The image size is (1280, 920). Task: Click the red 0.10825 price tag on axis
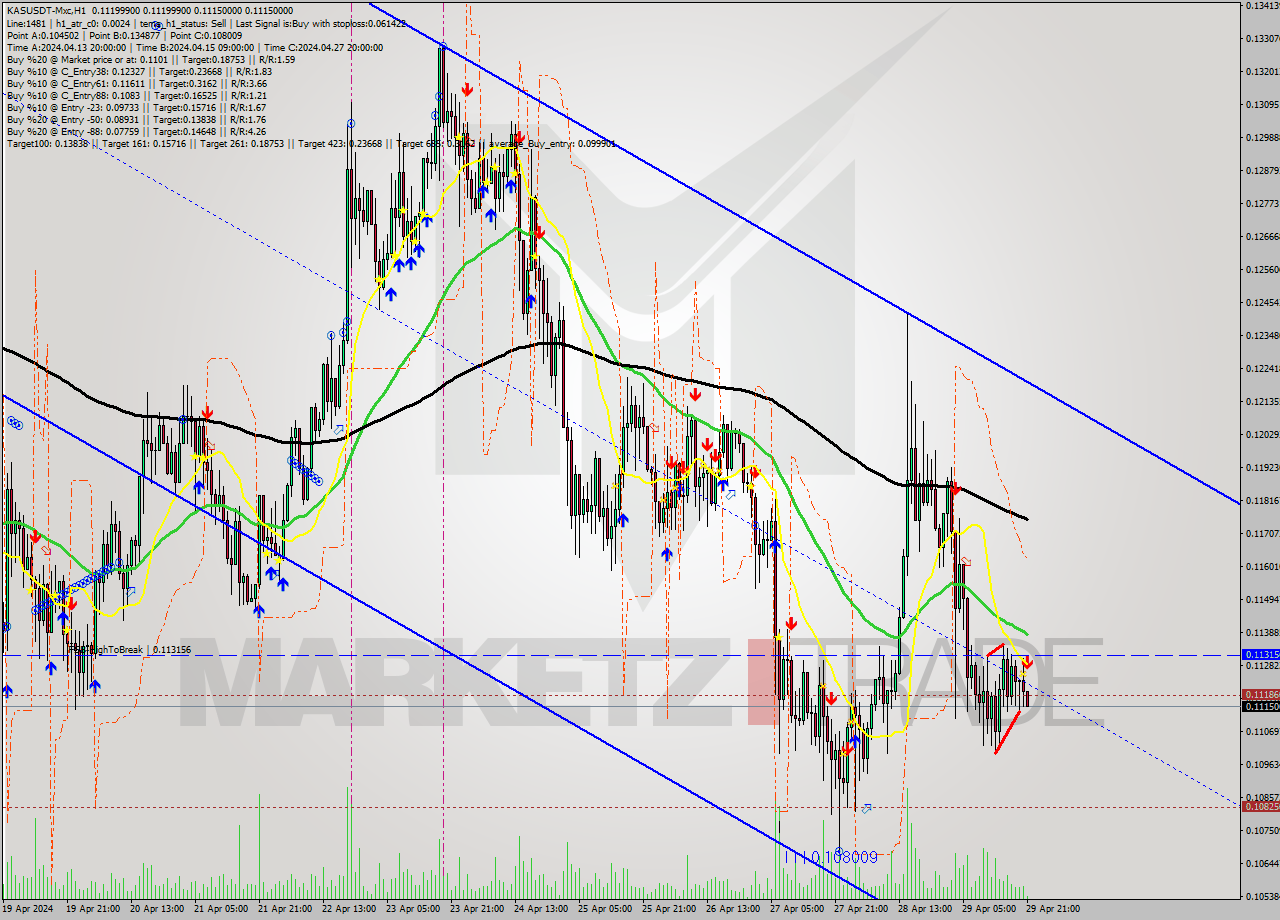1260,806
